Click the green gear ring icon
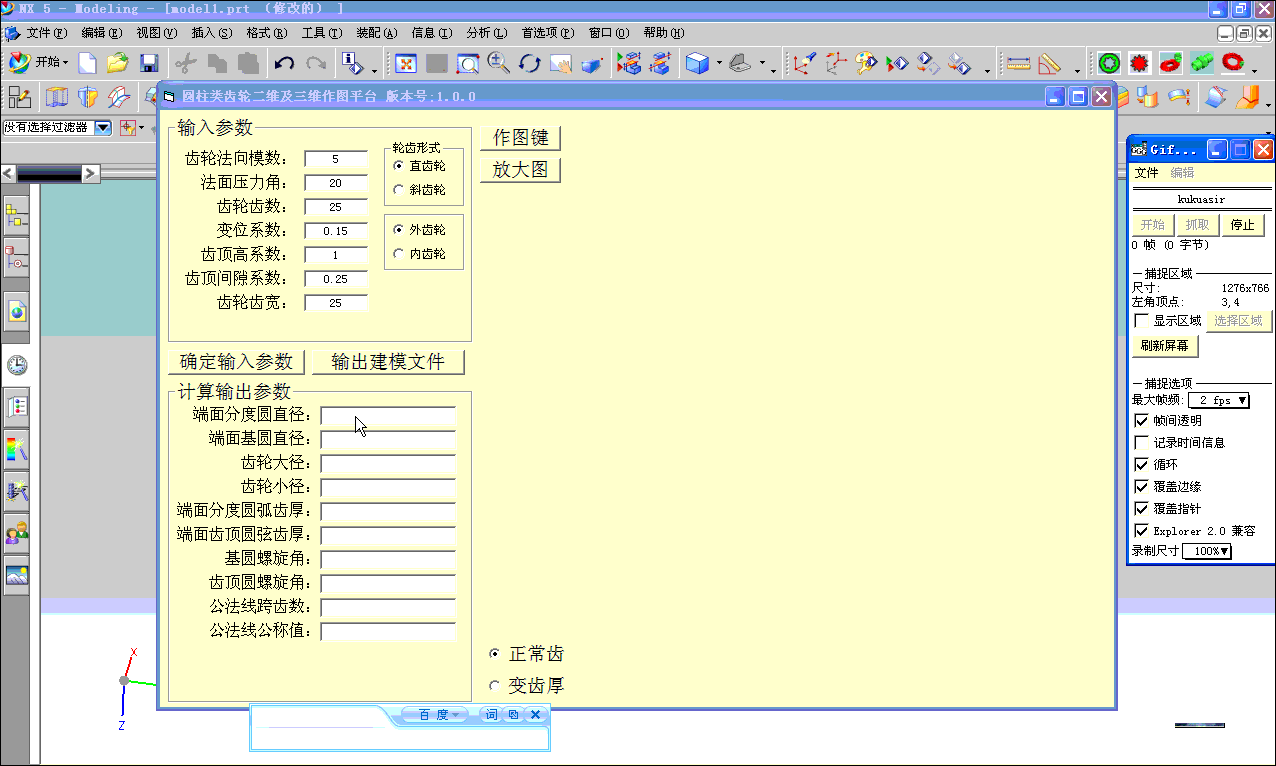 pos(1108,63)
